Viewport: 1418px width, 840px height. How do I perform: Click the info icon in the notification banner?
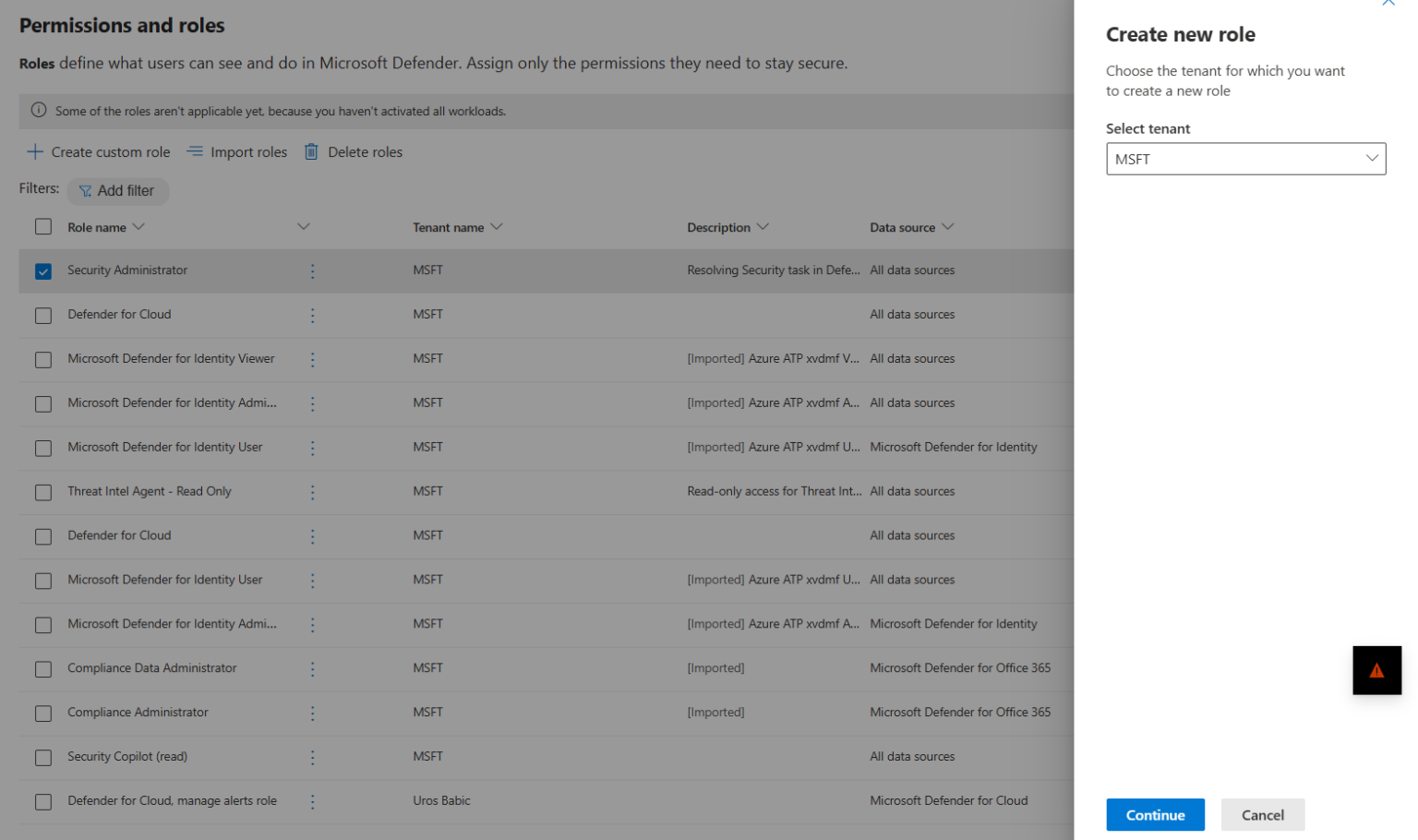(39, 110)
